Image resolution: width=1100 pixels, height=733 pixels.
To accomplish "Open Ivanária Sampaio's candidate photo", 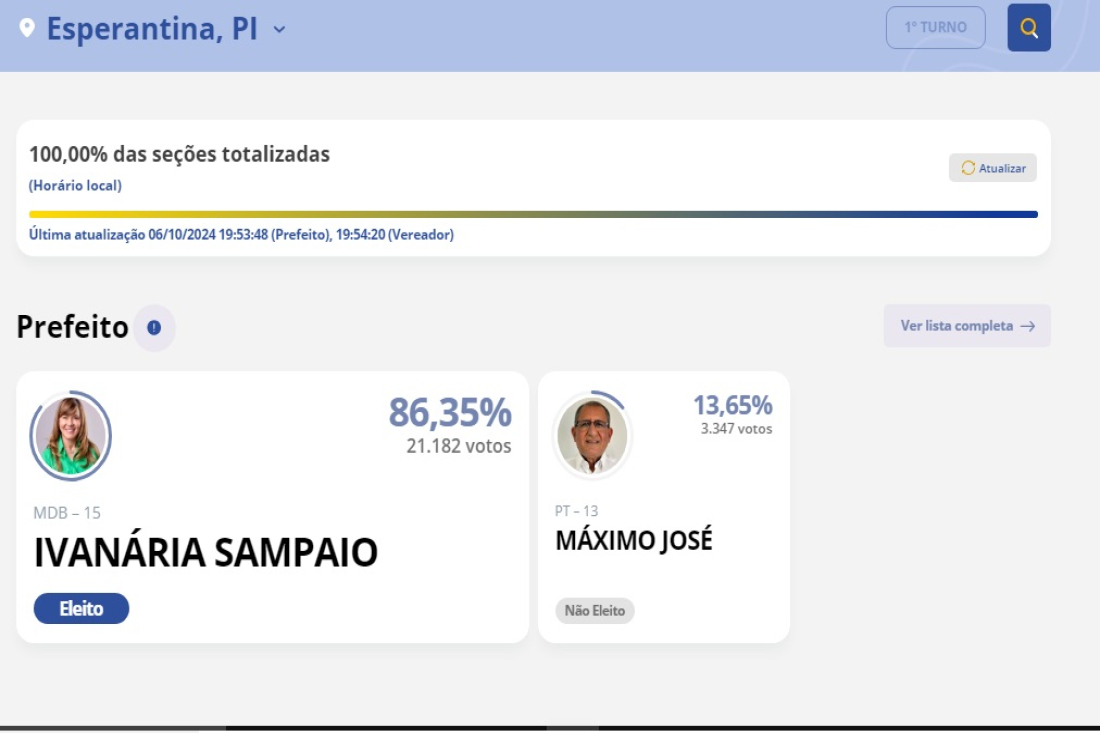I will pos(71,436).
